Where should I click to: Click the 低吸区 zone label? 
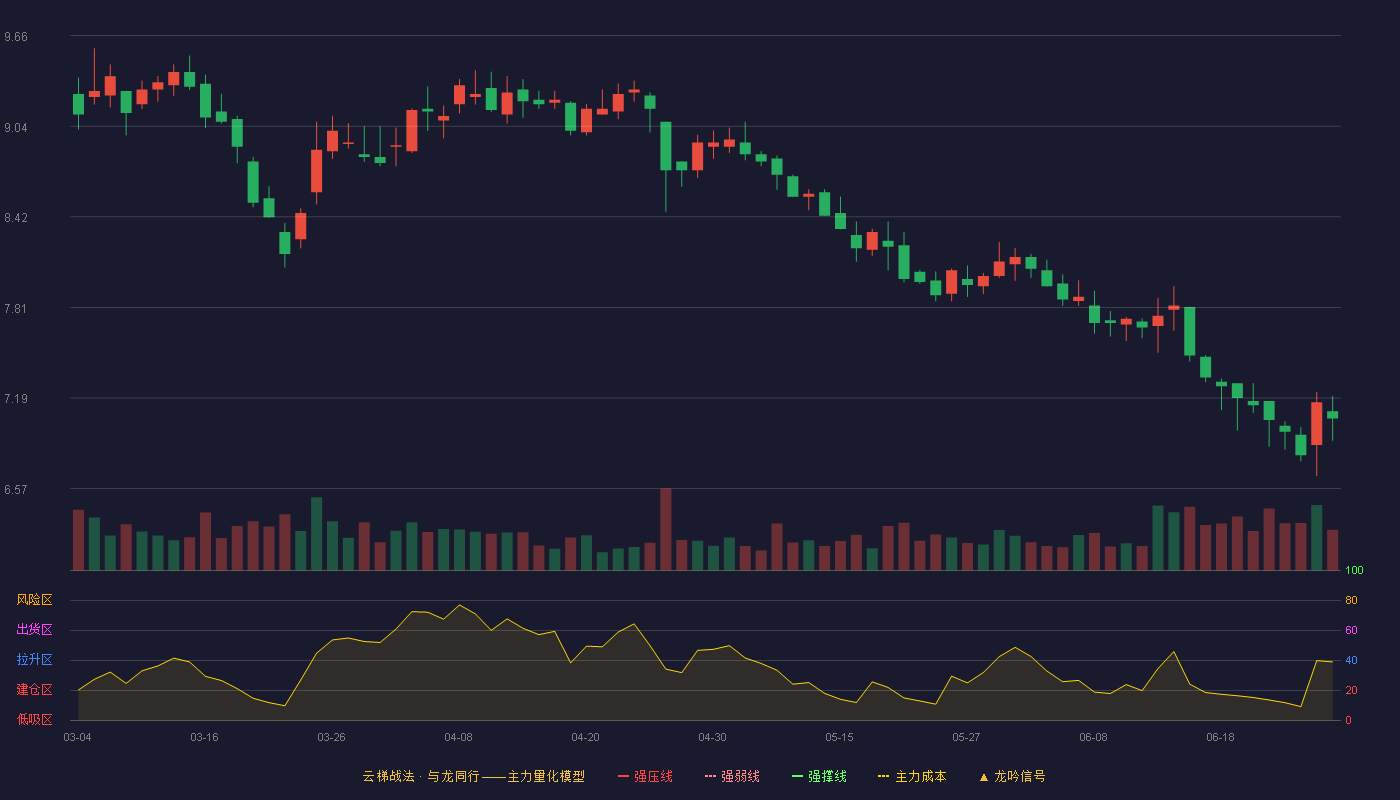pyautogui.click(x=34, y=719)
